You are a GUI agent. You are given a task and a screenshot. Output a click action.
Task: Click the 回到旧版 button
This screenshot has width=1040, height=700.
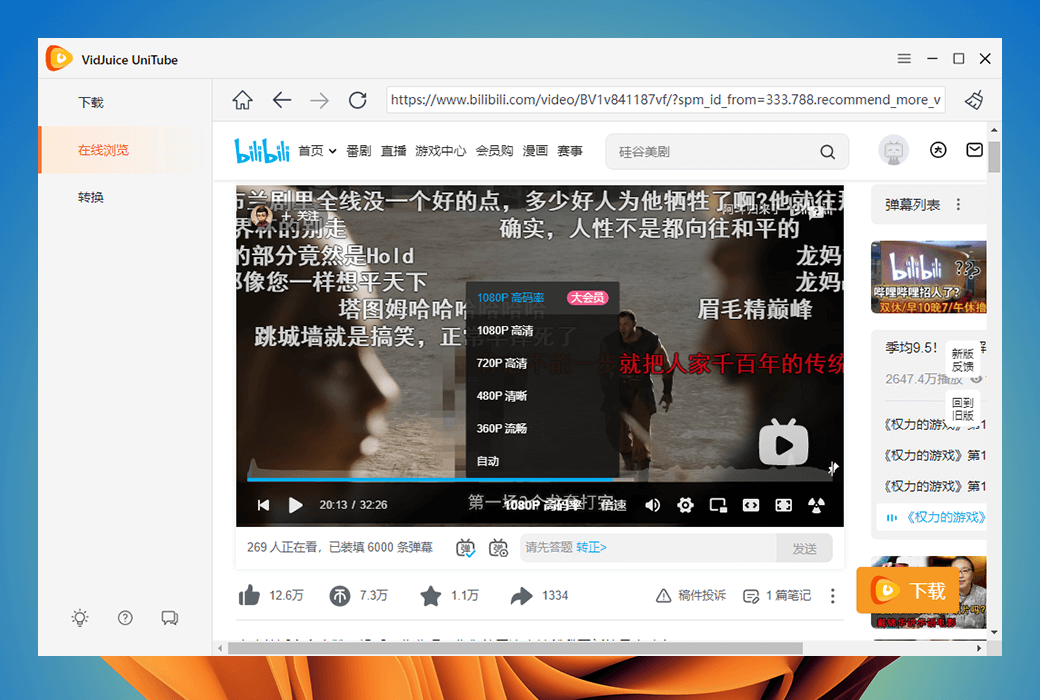point(962,409)
